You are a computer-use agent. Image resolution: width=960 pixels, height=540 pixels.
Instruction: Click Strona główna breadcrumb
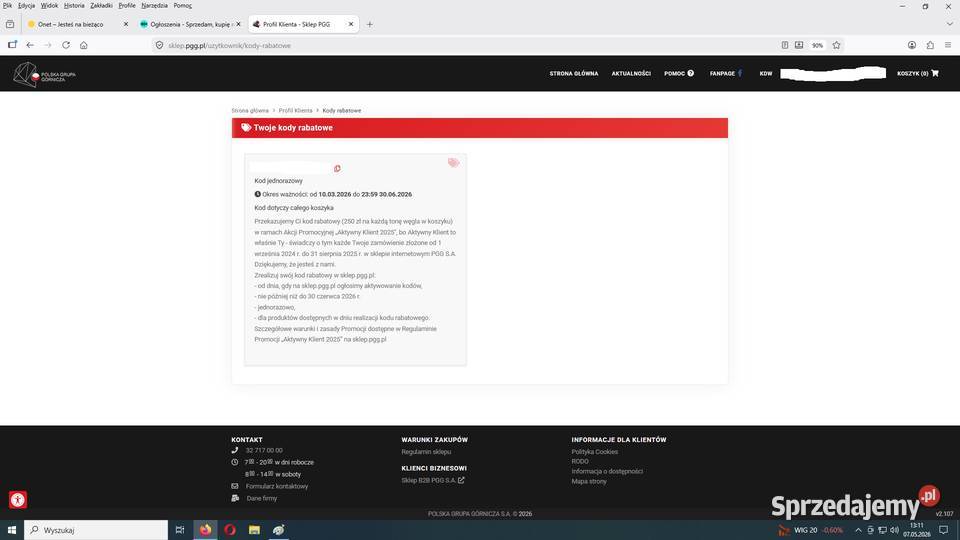[x=250, y=111]
